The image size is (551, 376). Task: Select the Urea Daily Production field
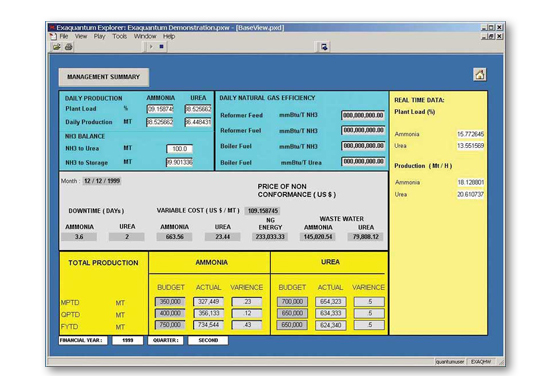[198, 122]
